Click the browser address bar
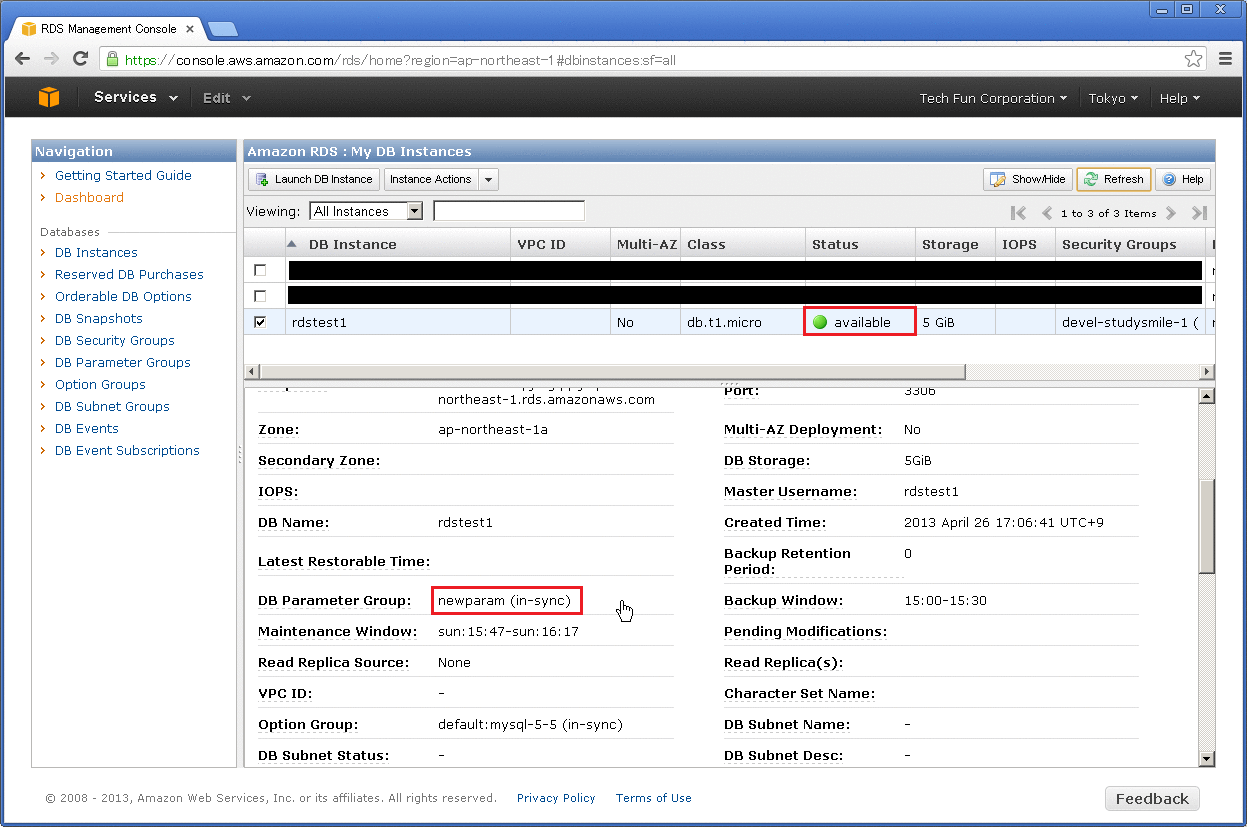 click(650, 60)
